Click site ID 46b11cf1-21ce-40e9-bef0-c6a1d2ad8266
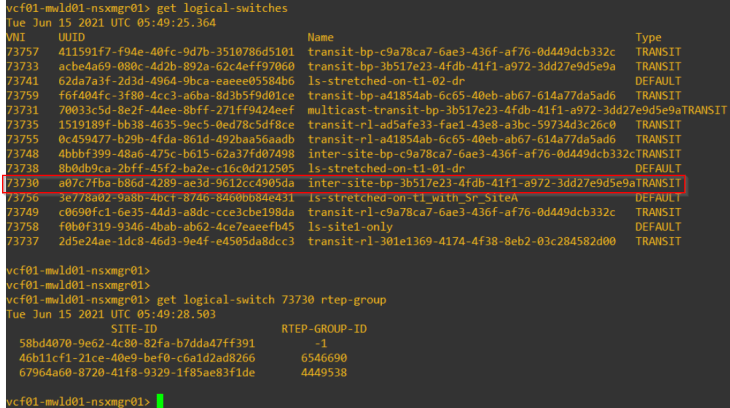Viewport: 730px width, 408px height. point(137,358)
